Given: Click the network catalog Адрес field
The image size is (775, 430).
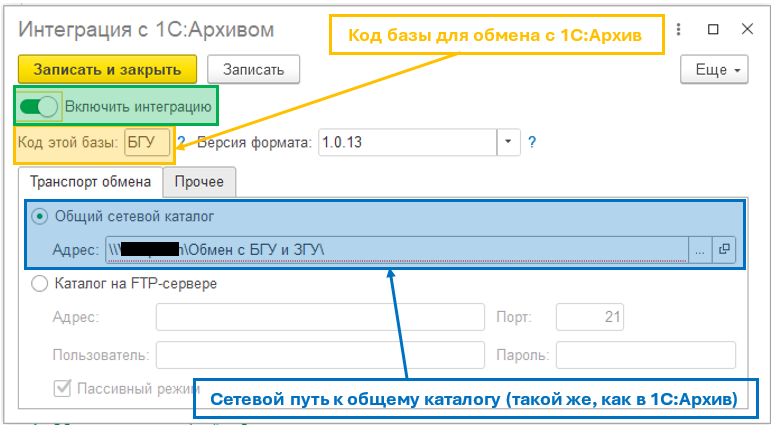Looking at the screenshot, I should point(396,250).
